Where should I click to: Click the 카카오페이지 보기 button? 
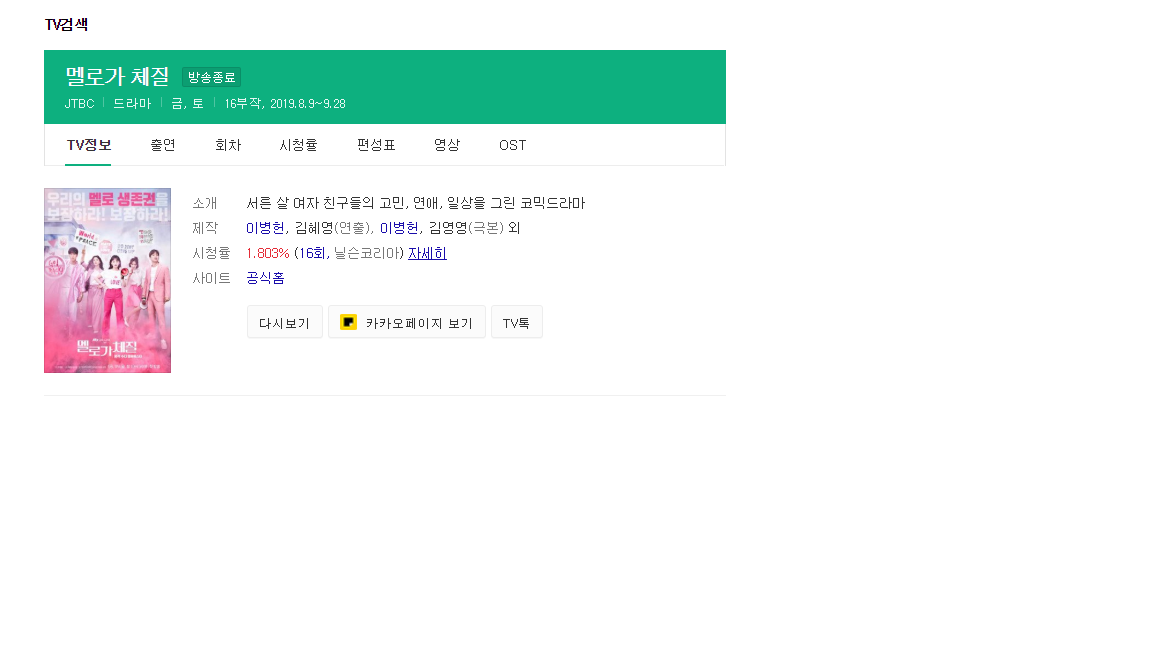coord(406,322)
